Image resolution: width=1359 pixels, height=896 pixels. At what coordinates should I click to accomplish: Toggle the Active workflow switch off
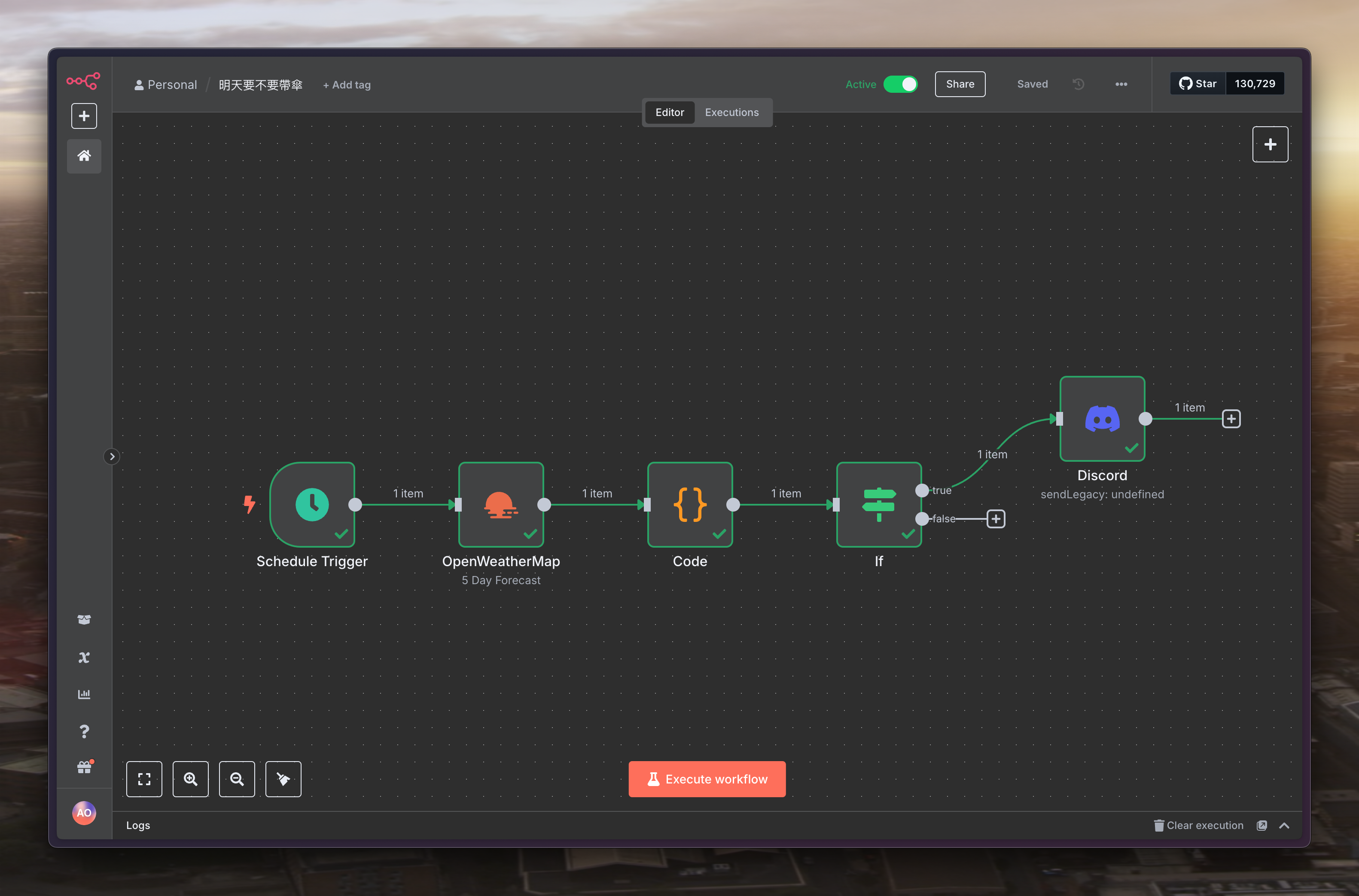coord(900,84)
